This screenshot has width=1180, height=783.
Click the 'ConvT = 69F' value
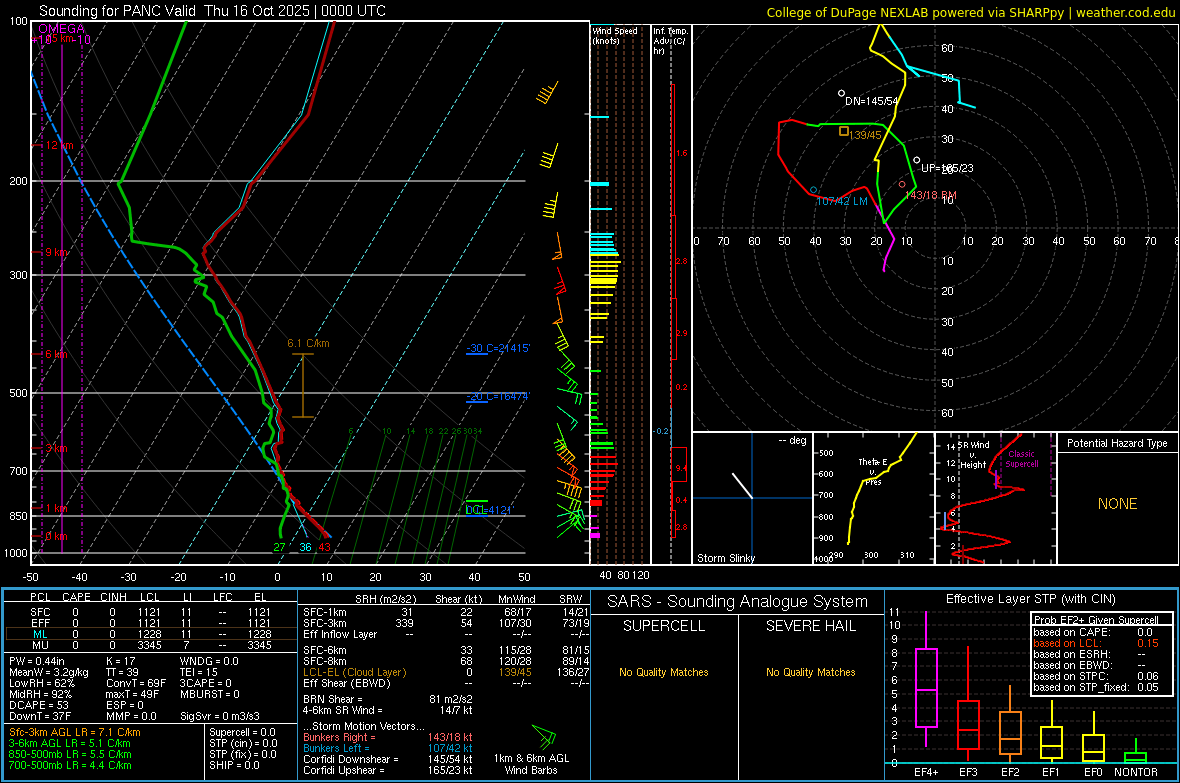(x=136, y=683)
